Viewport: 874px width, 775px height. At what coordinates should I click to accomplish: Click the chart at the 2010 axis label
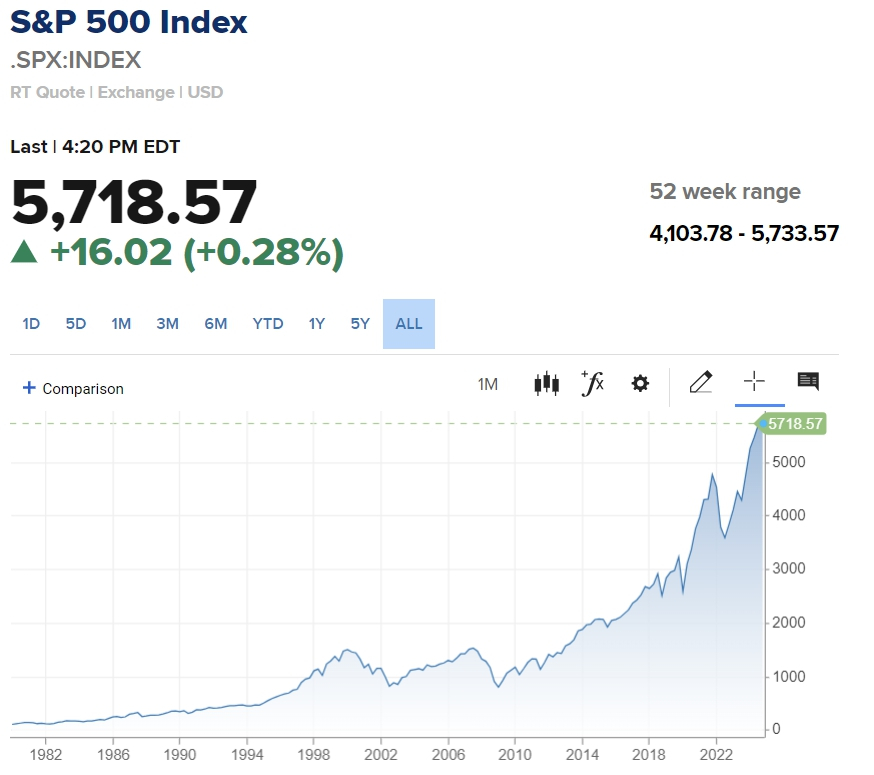click(x=515, y=754)
